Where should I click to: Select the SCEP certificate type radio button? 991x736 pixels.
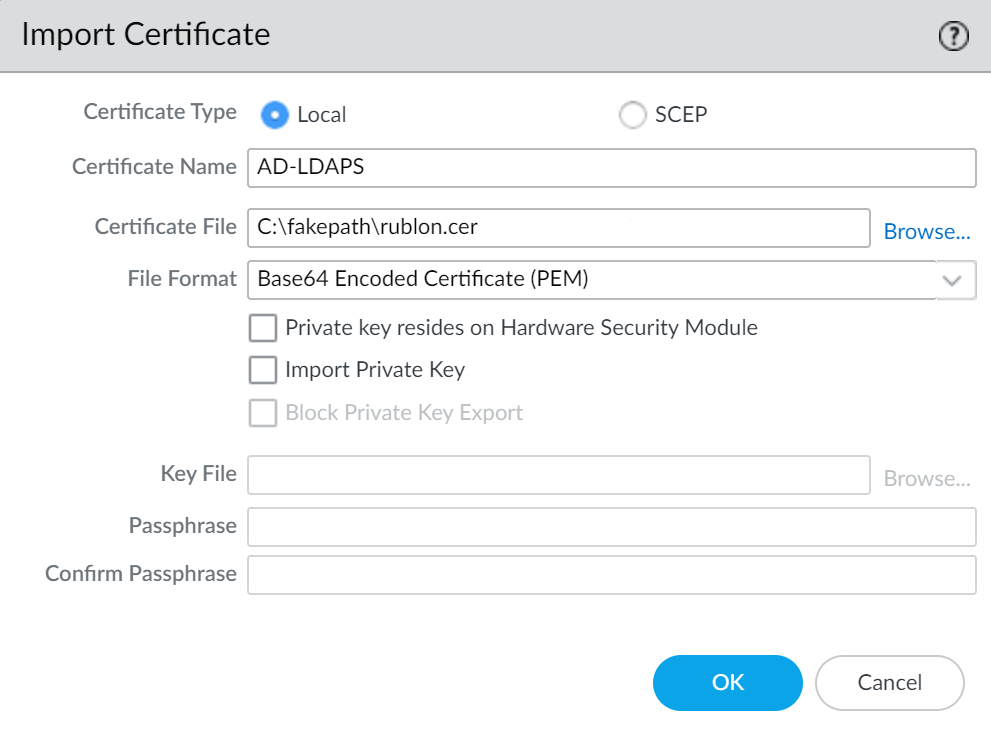632,115
